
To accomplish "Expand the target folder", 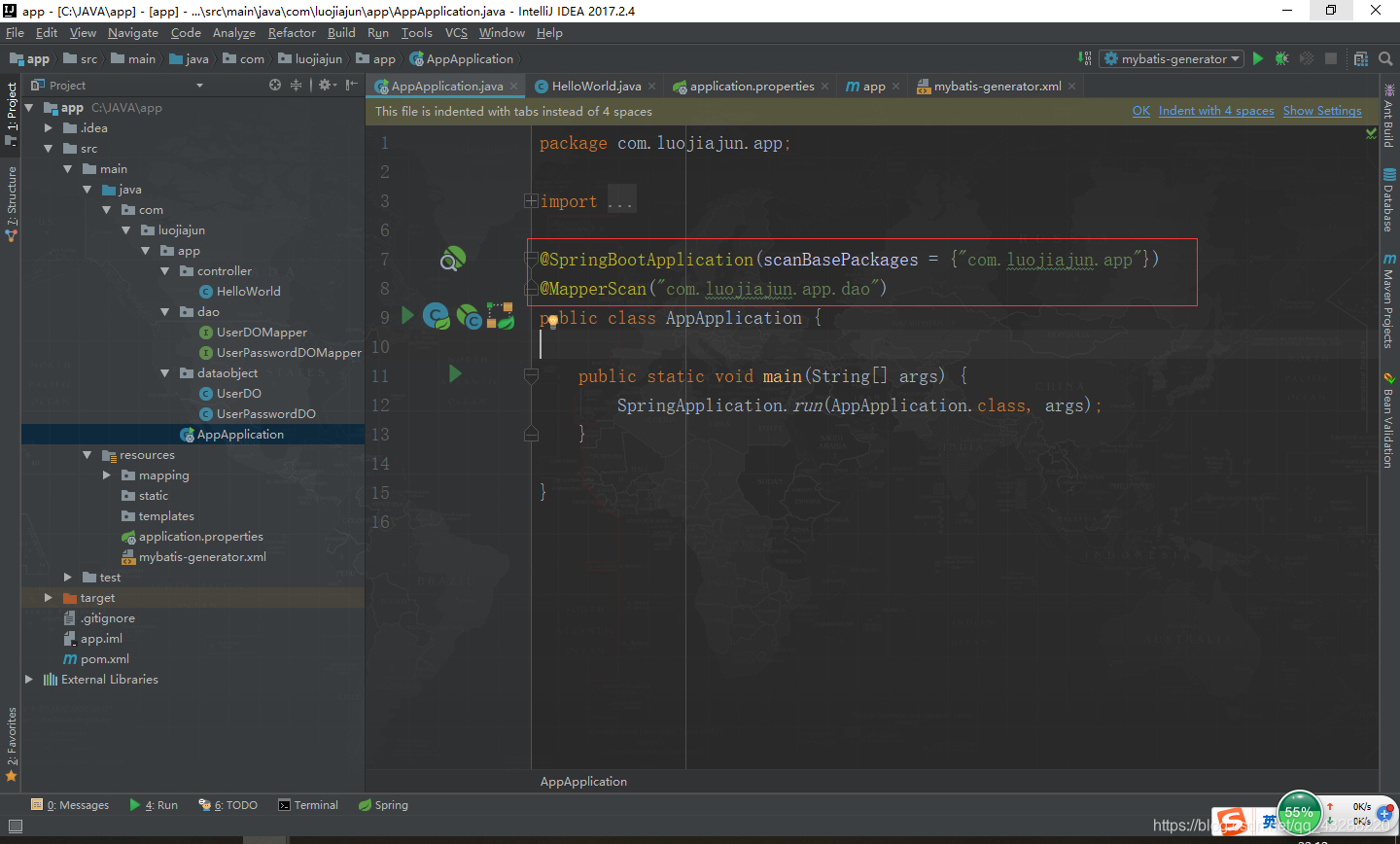I will pyautogui.click(x=49, y=598).
